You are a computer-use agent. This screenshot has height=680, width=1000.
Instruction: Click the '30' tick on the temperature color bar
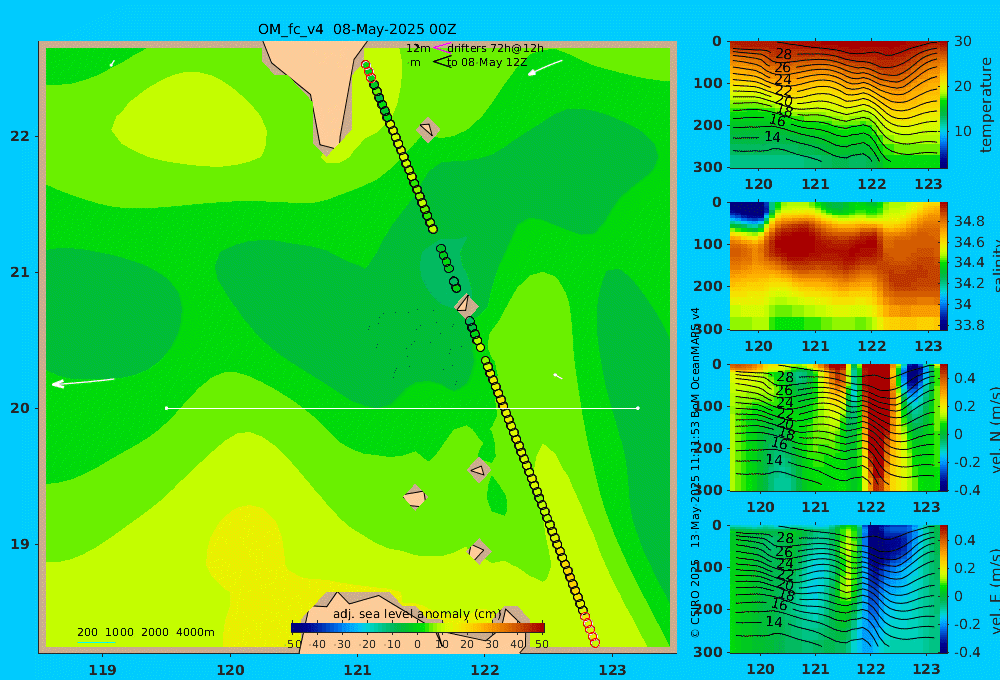962,41
